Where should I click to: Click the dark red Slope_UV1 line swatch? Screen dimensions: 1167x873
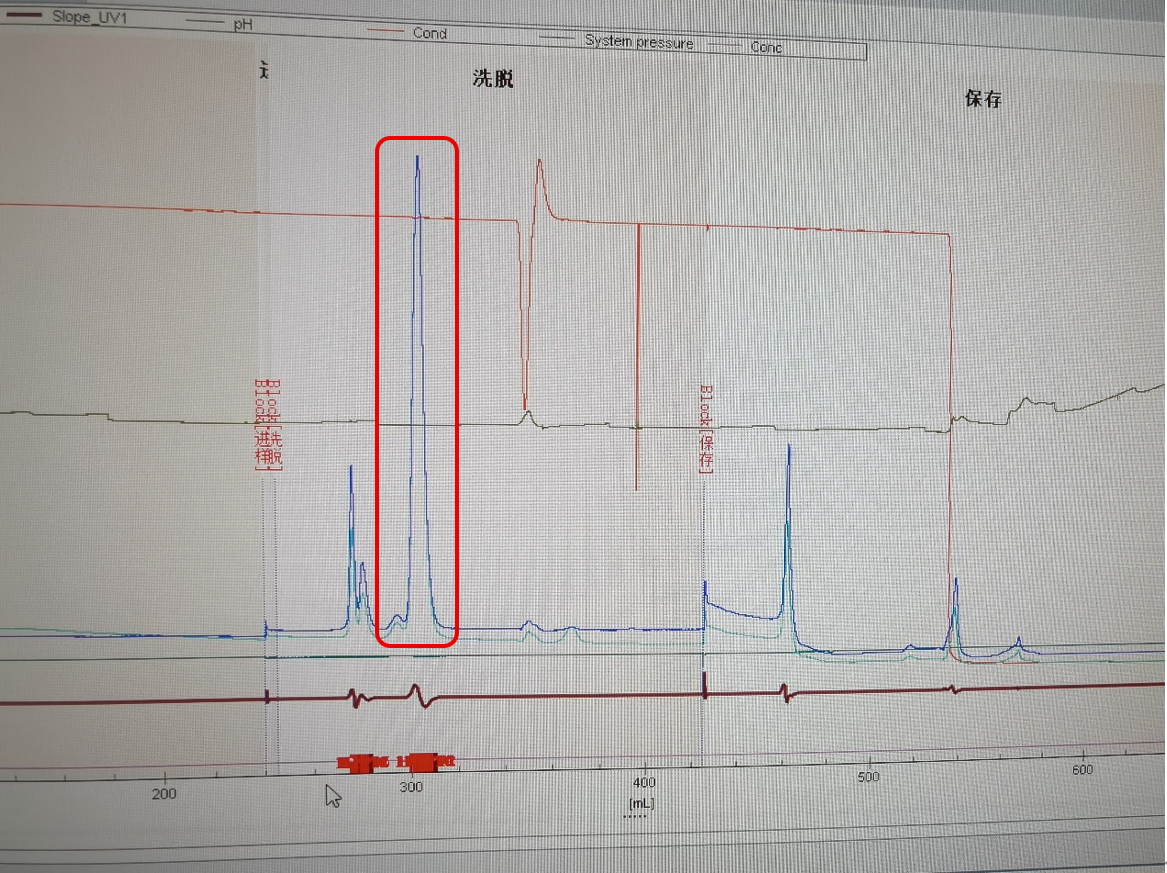pos(23,15)
